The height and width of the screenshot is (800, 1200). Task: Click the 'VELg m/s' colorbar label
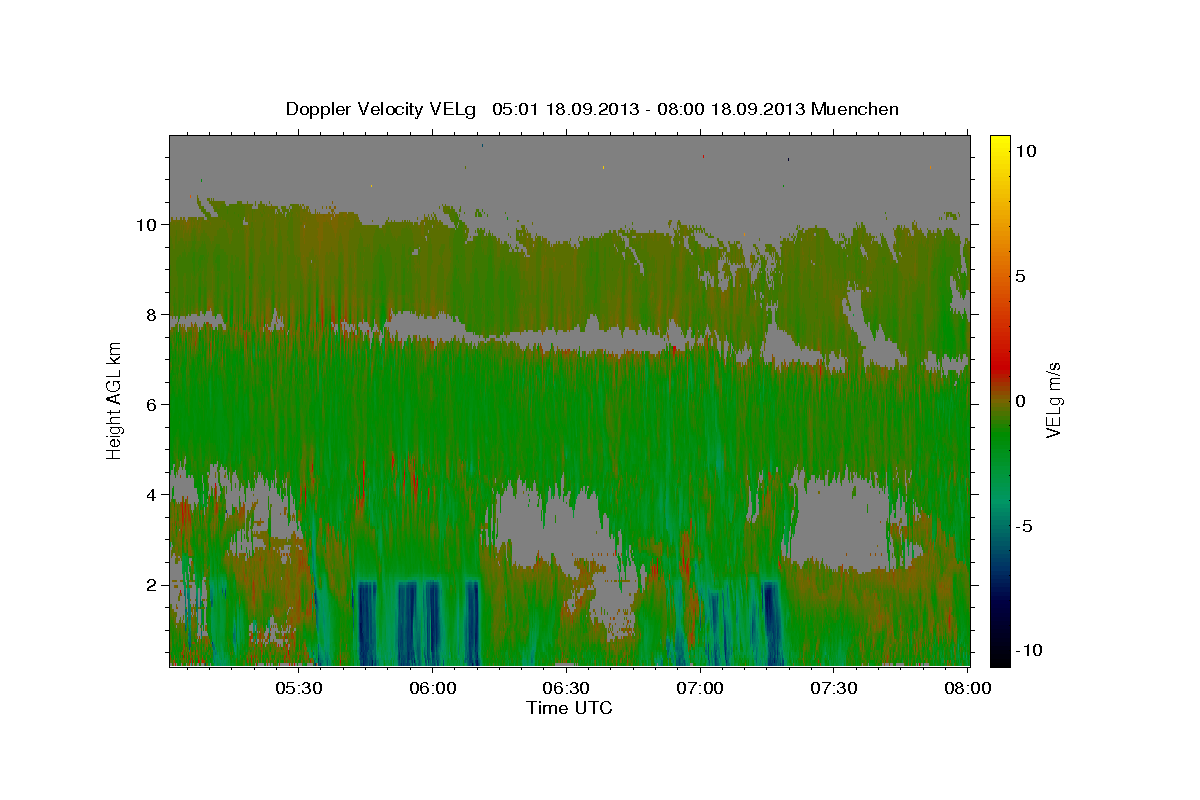pos(1053,399)
